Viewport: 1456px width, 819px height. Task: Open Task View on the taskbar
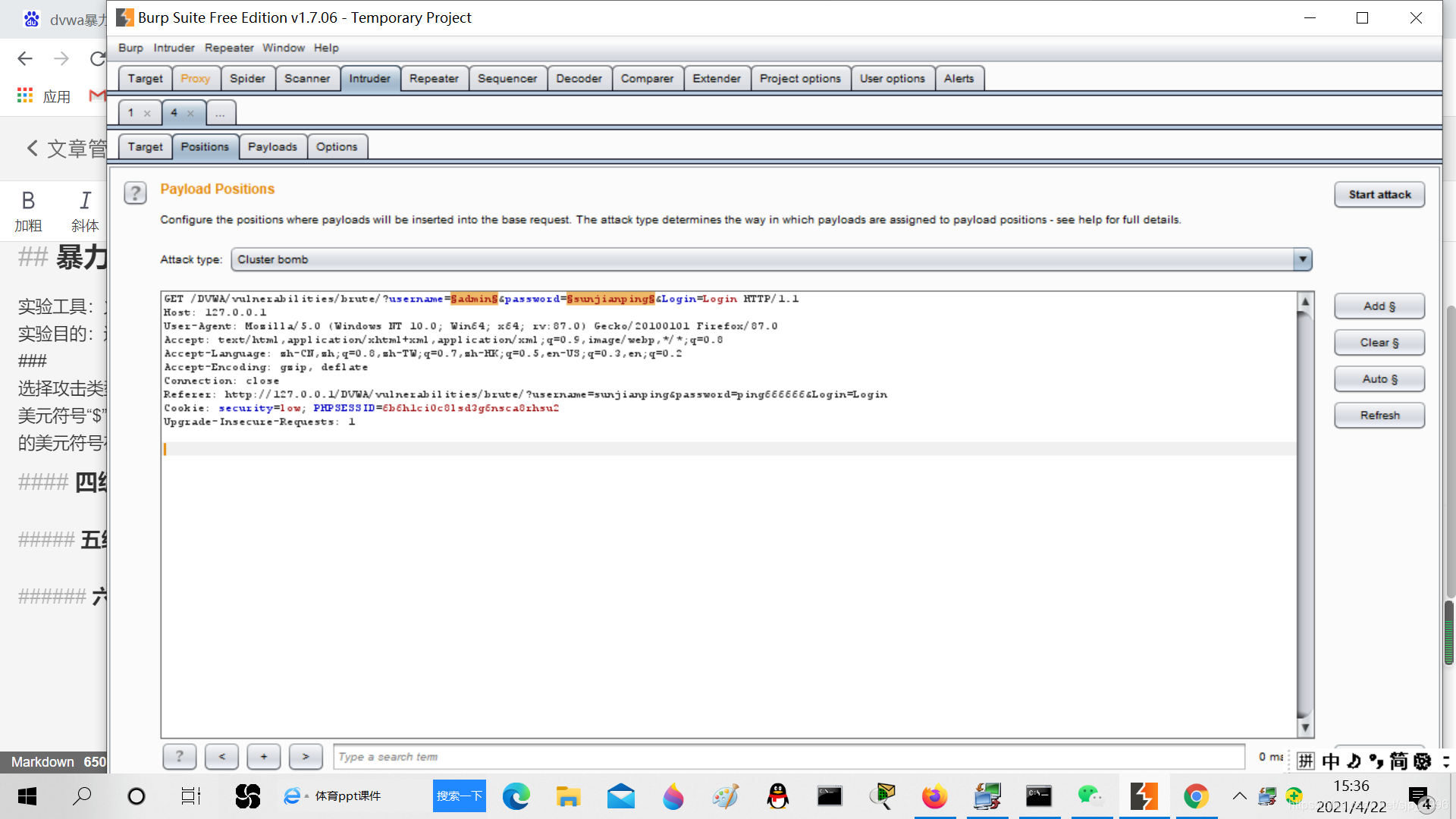pos(190,796)
